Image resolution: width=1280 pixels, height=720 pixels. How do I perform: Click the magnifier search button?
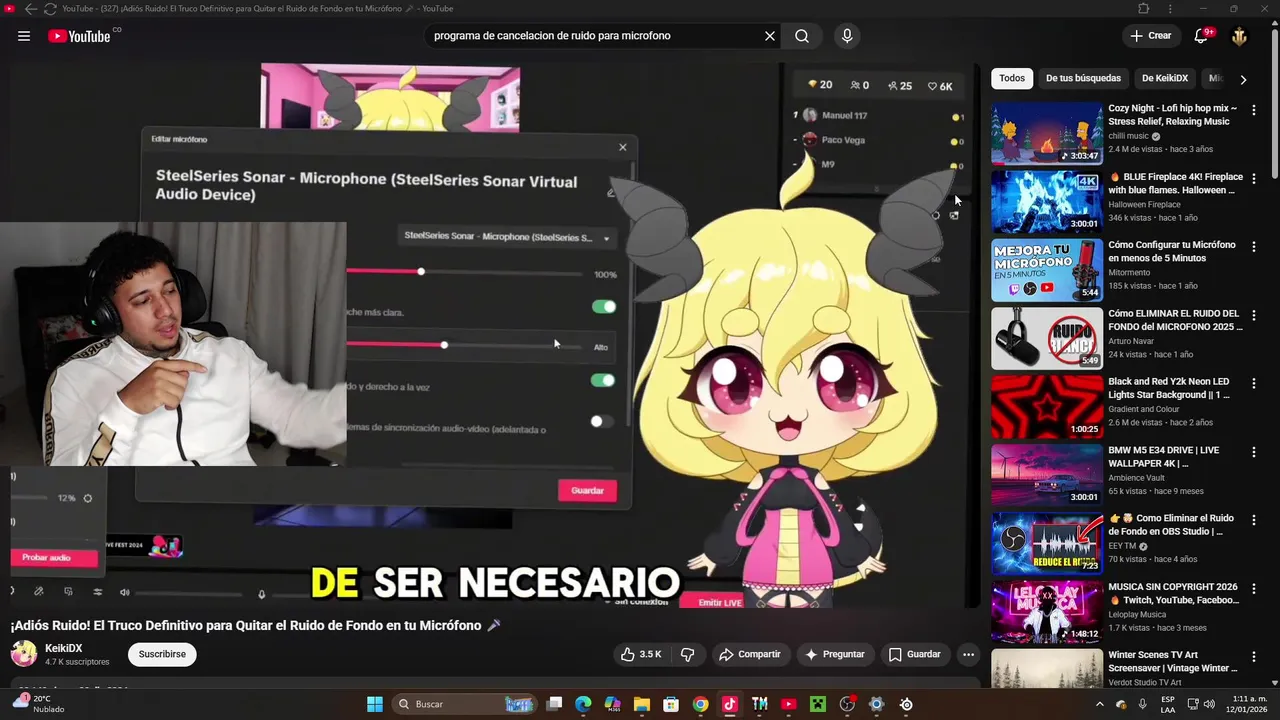(x=802, y=36)
